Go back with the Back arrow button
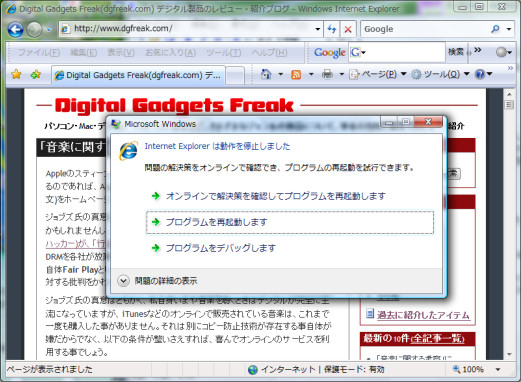The width and height of the screenshot is (521, 382). [x=15, y=30]
